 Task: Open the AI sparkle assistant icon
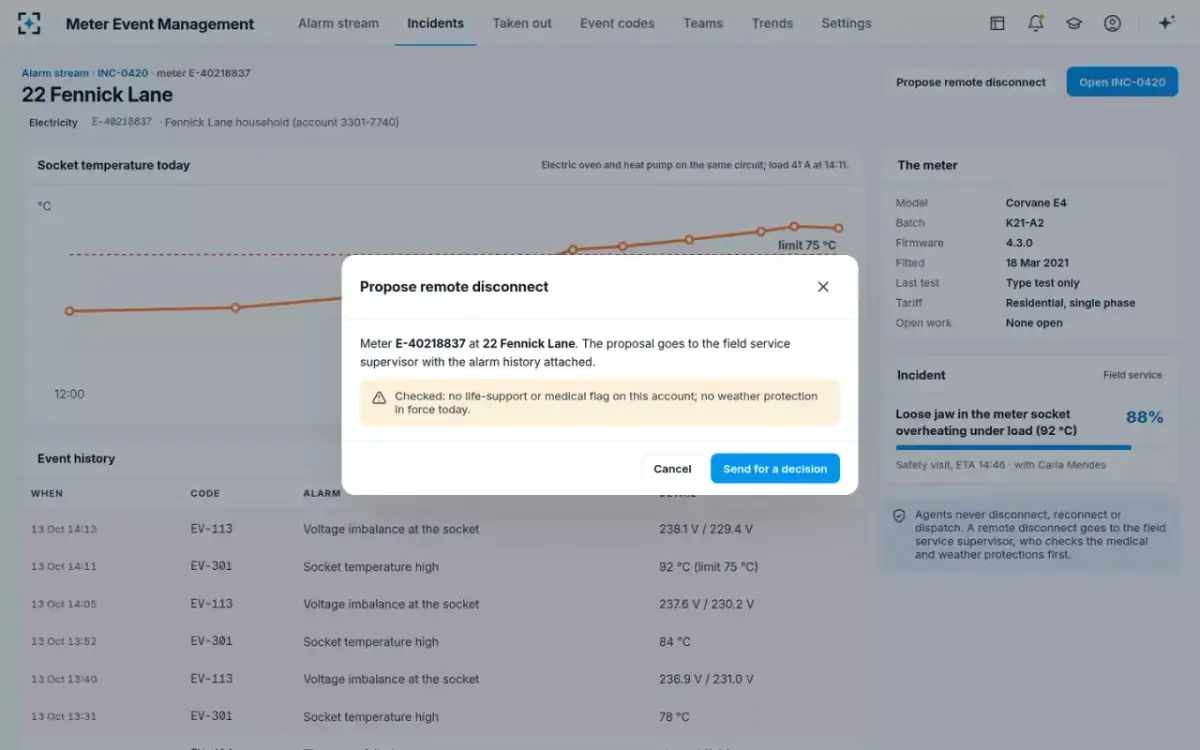(1166, 23)
